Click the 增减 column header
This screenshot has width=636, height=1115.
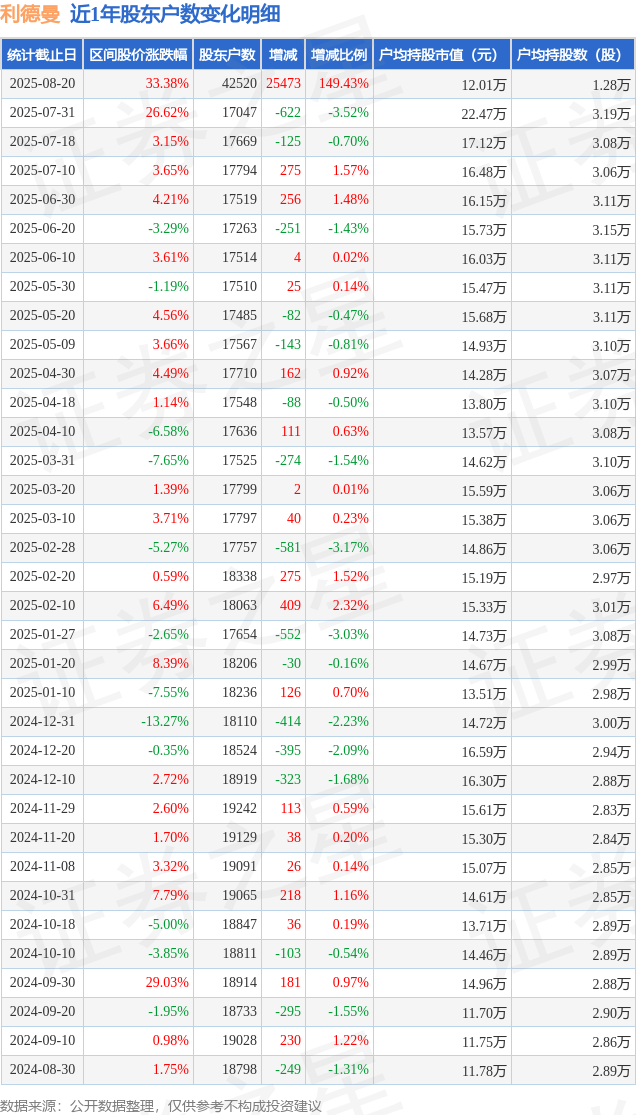[x=282, y=54]
